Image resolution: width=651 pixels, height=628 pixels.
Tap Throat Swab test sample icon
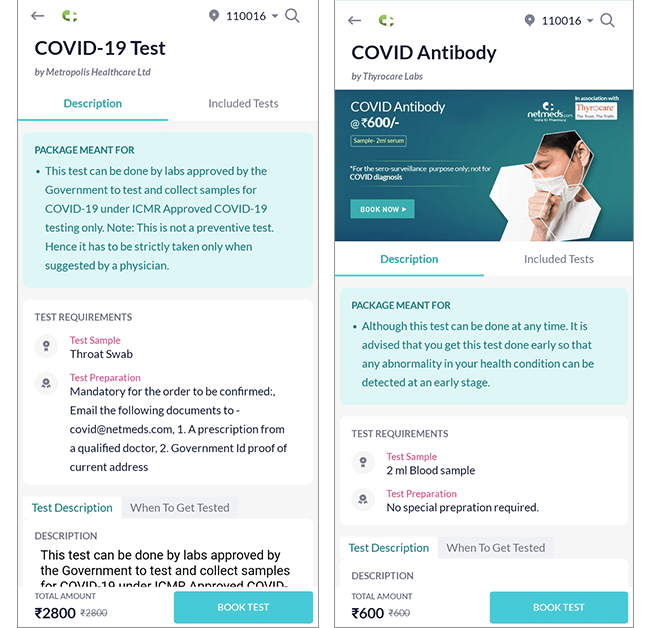point(45,347)
